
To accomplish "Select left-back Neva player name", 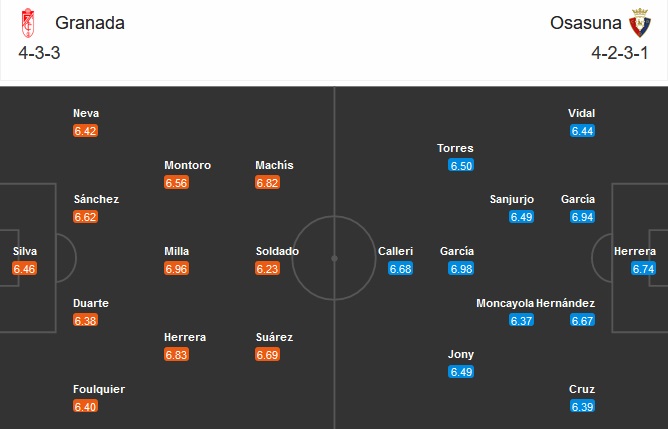I will (86, 113).
